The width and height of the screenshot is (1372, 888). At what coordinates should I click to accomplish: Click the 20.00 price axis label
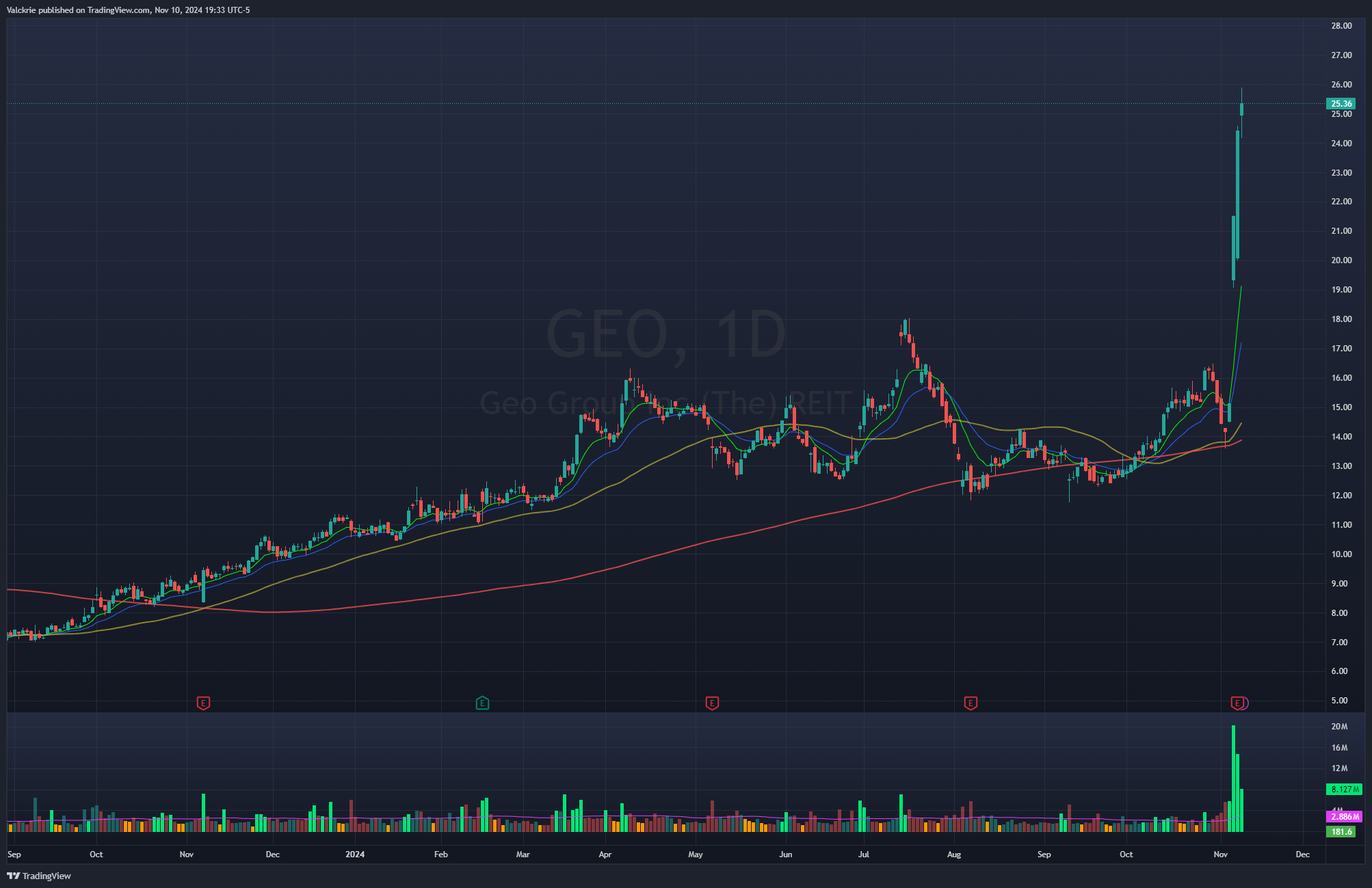pyautogui.click(x=1341, y=260)
